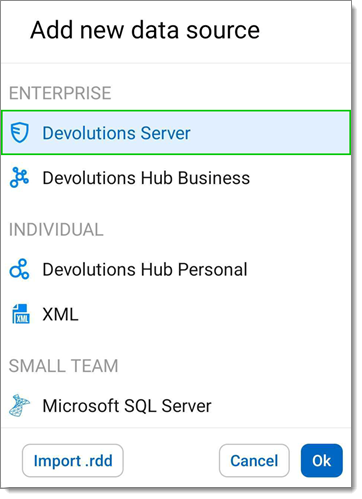
Task: Select the XML data source entry
Action: tap(176, 314)
